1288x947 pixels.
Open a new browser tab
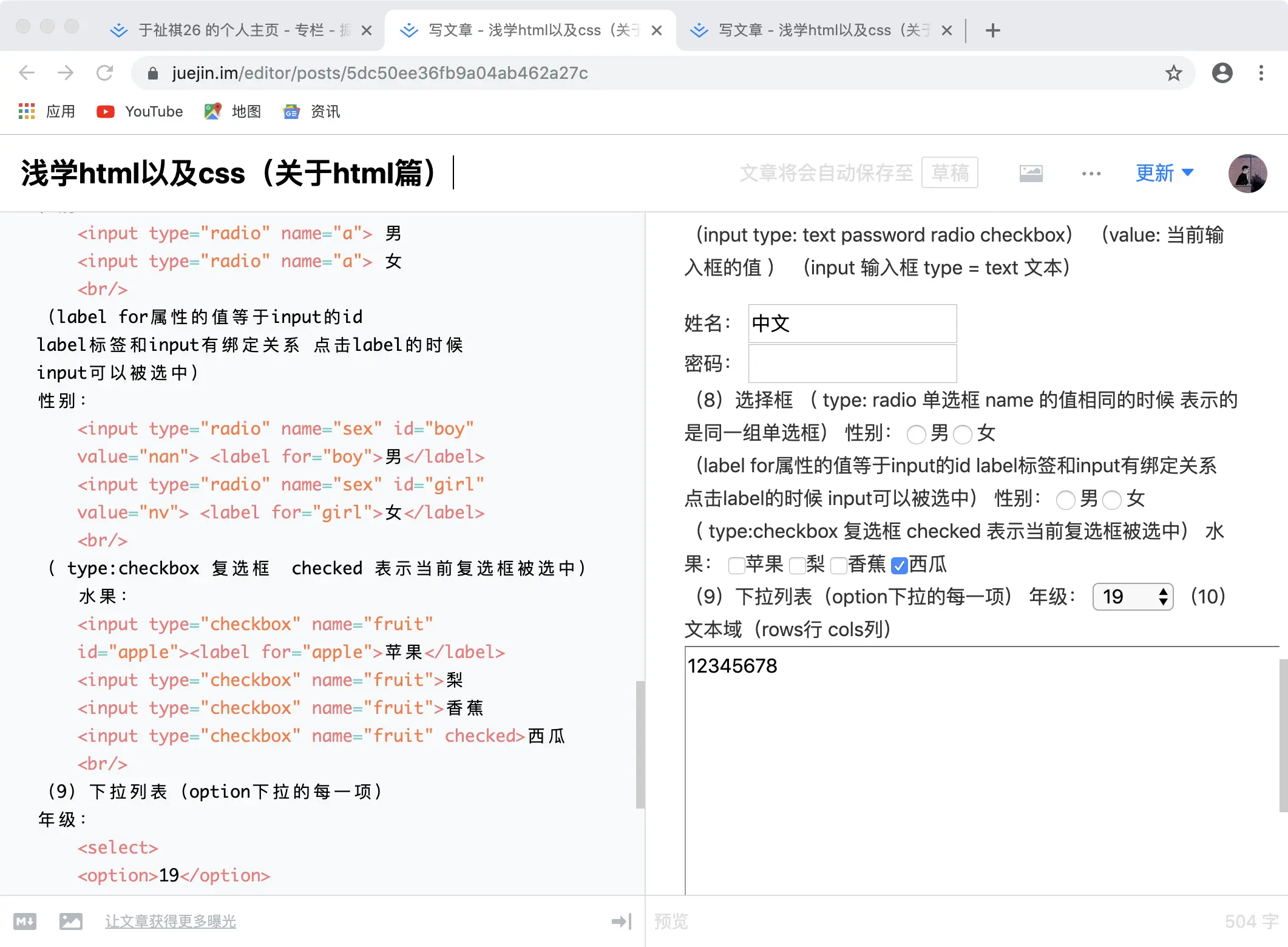pyautogui.click(x=993, y=30)
